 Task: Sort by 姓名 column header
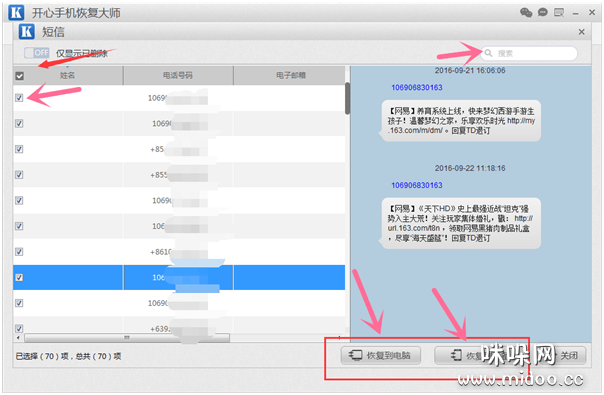tap(68, 75)
